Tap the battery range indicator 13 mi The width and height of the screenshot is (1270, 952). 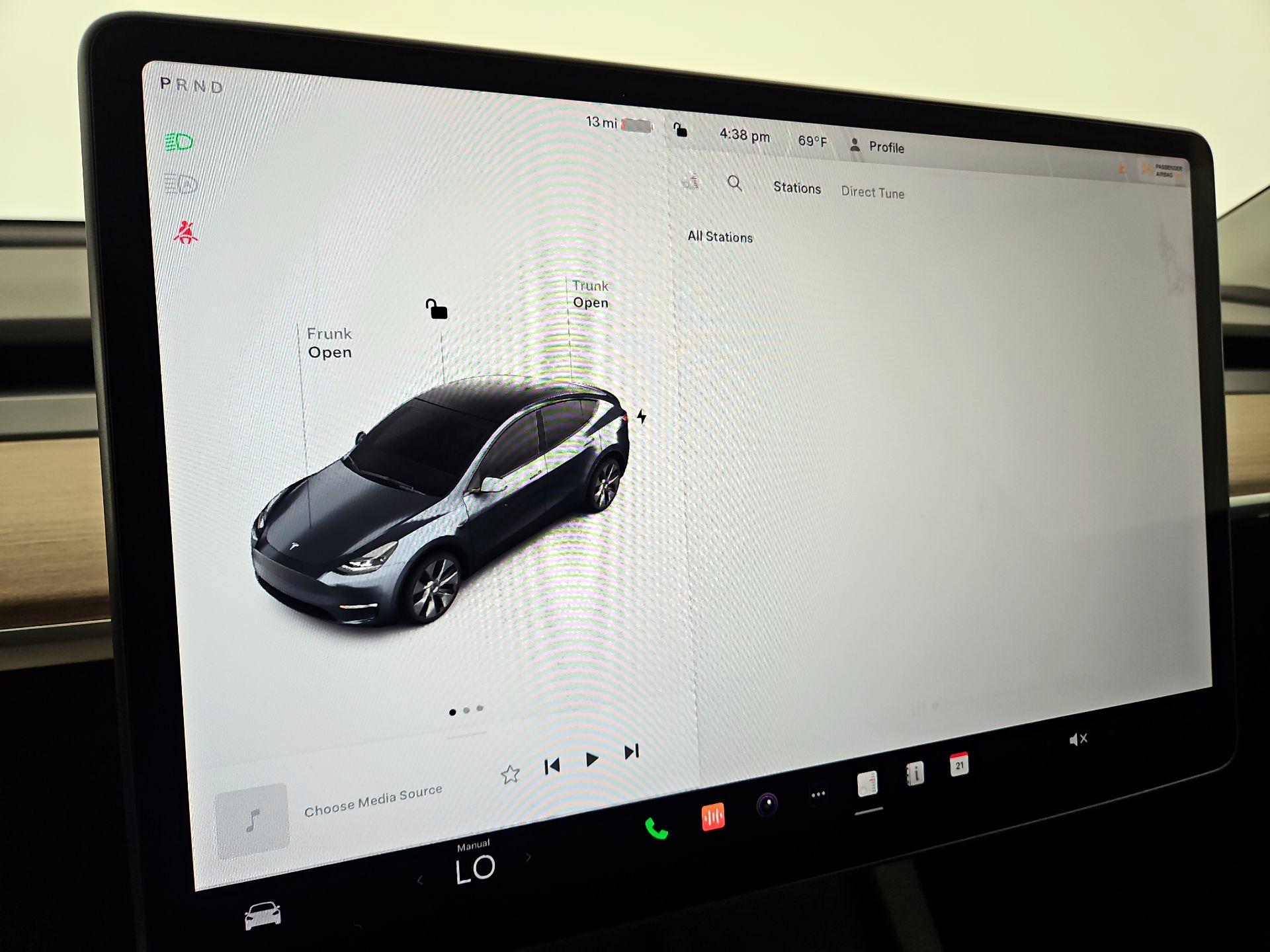[619, 123]
